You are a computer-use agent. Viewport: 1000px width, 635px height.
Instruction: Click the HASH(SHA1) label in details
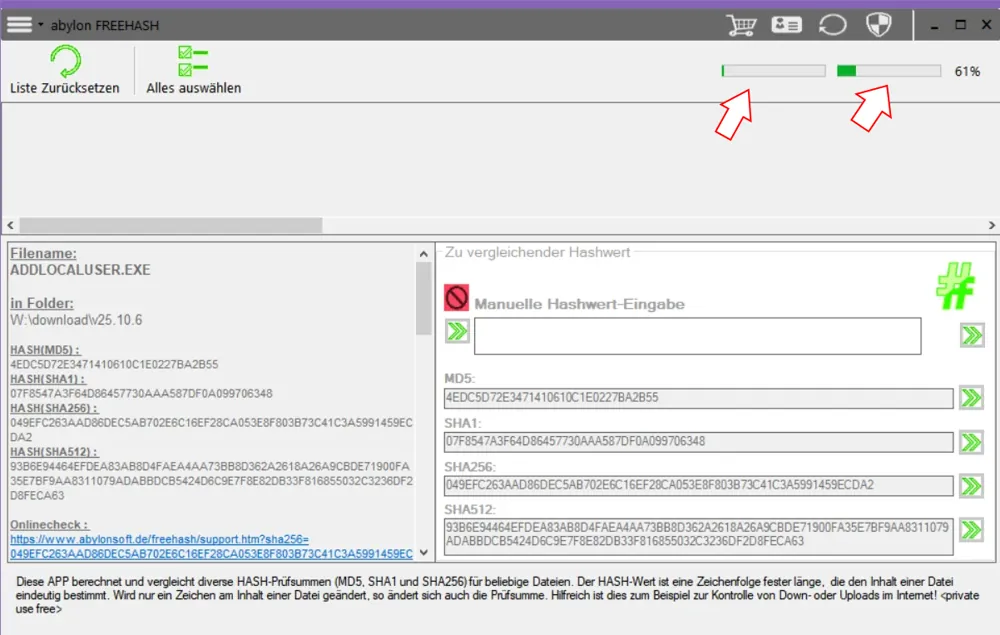pos(47,379)
